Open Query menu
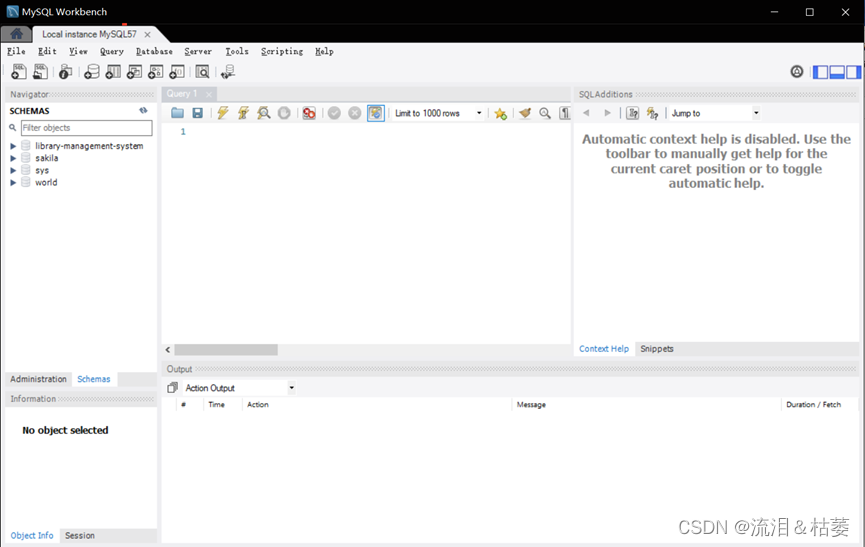865x547 pixels. 111,51
